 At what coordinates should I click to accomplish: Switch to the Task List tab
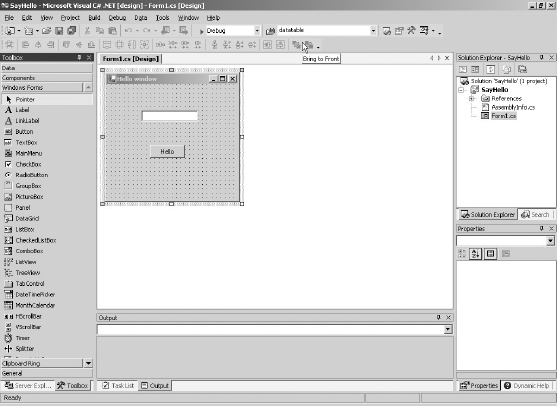pos(118,386)
